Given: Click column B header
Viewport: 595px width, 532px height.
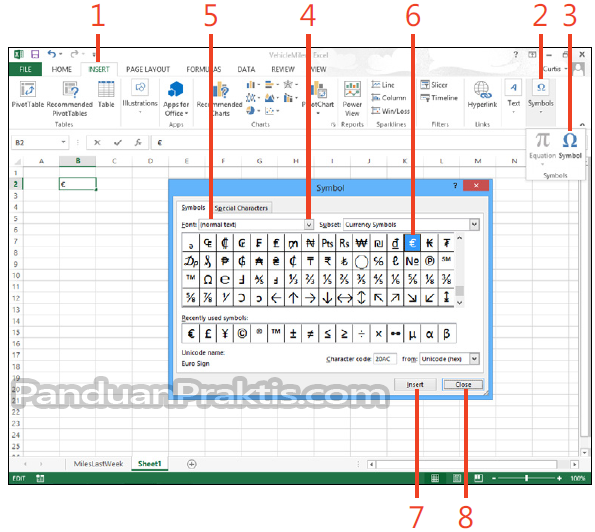Looking at the screenshot, I should pos(77,161).
